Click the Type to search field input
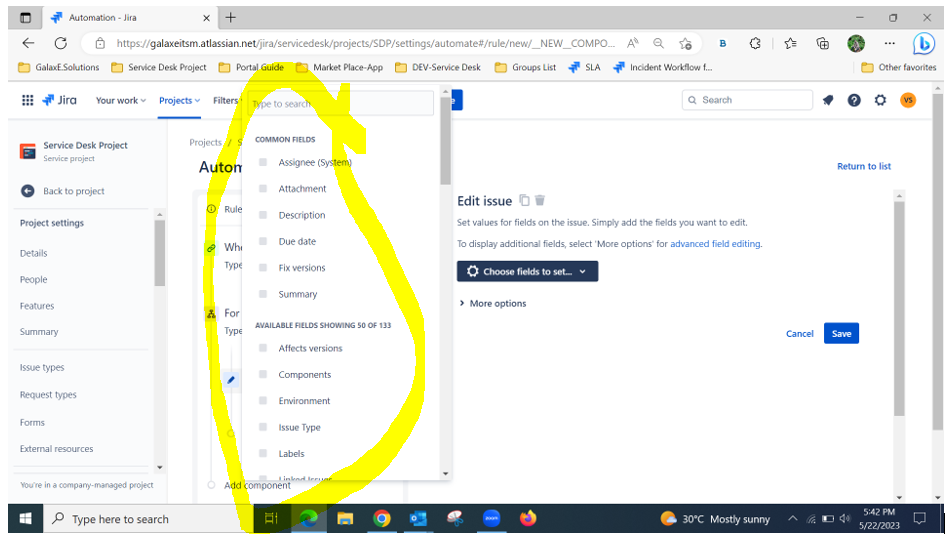Viewport: 948px width, 544px height. [340, 103]
